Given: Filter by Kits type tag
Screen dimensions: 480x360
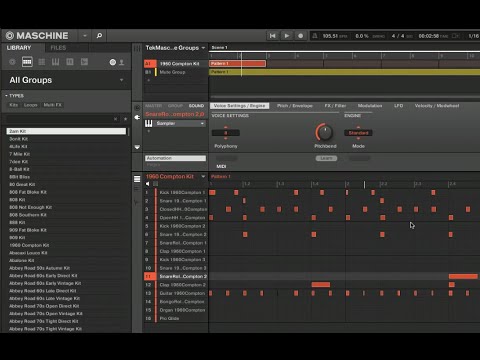Looking at the screenshot, I should pos(13,105).
